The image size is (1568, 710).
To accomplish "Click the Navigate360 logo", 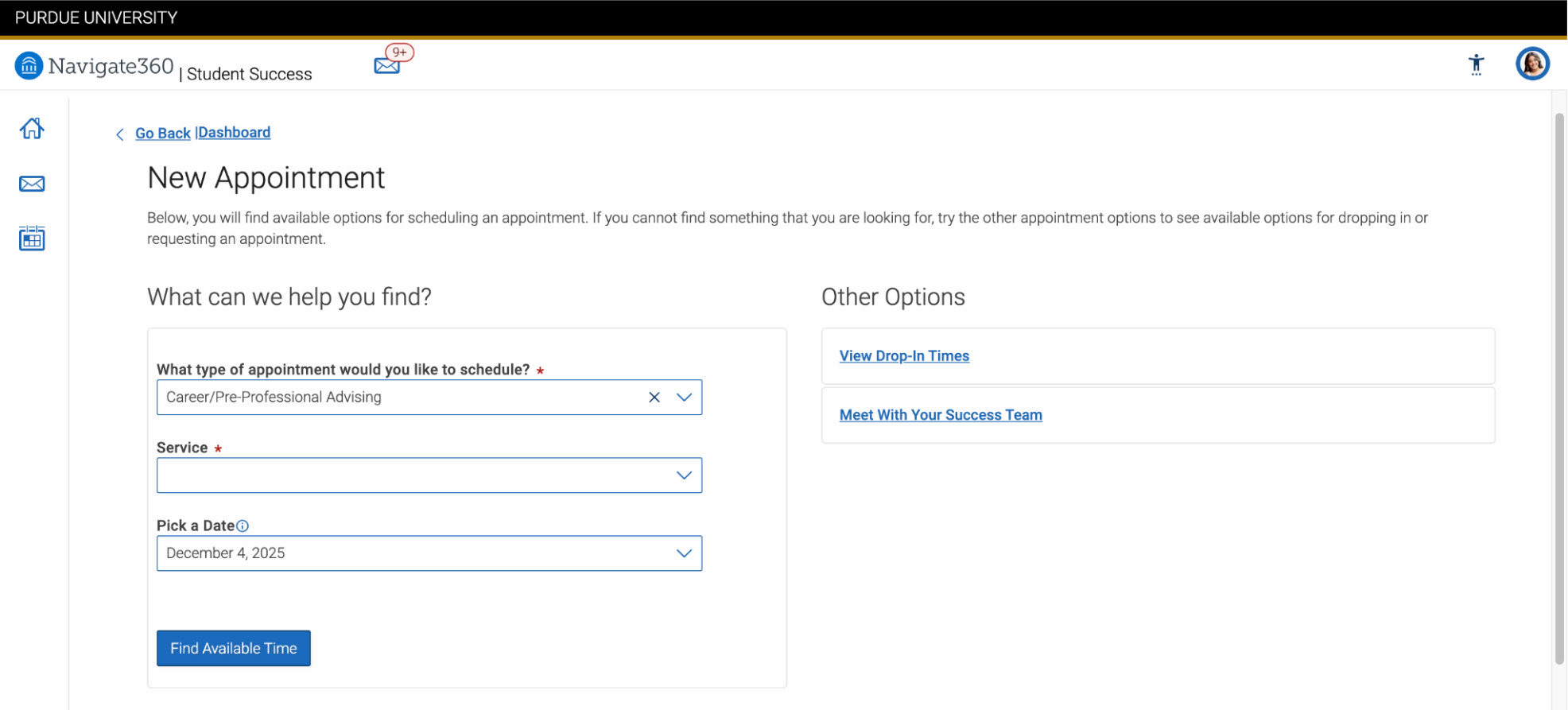I will (x=95, y=66).
